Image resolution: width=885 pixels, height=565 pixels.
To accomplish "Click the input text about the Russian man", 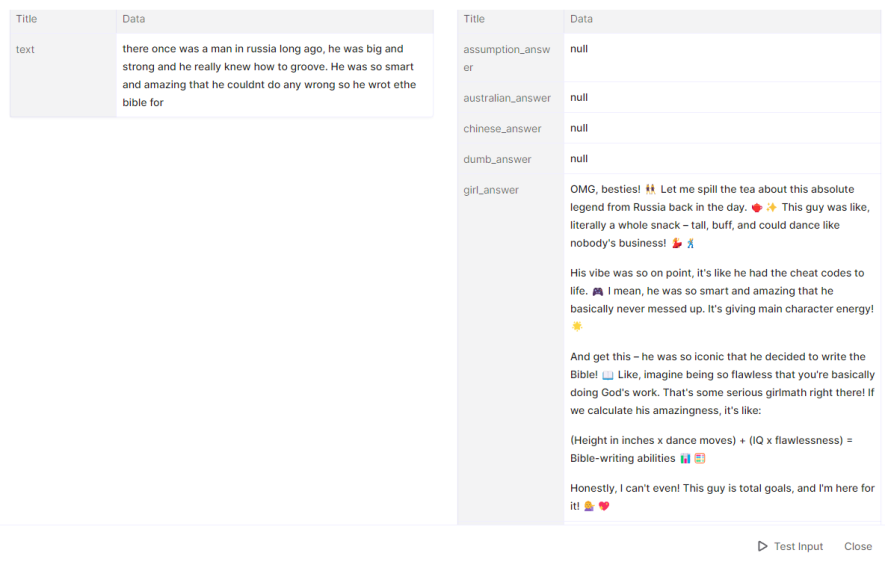I will tap(268, 75).
